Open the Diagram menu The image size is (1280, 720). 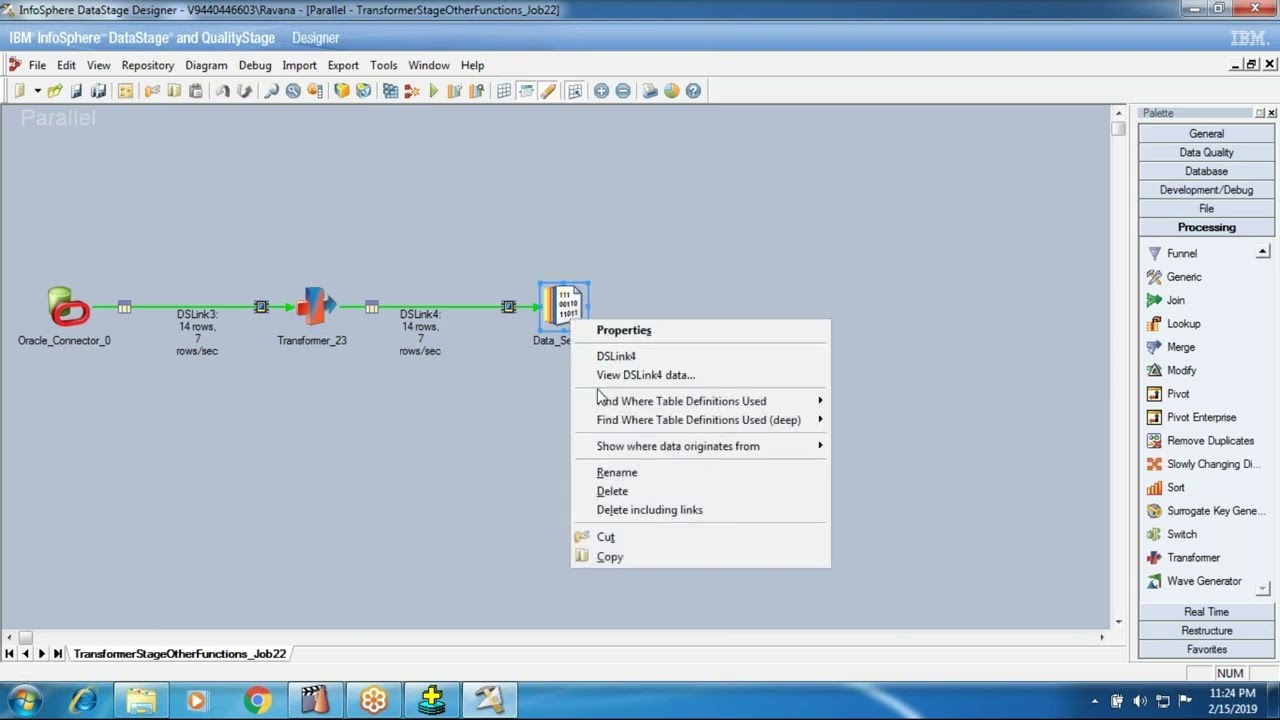coord(206,65)
